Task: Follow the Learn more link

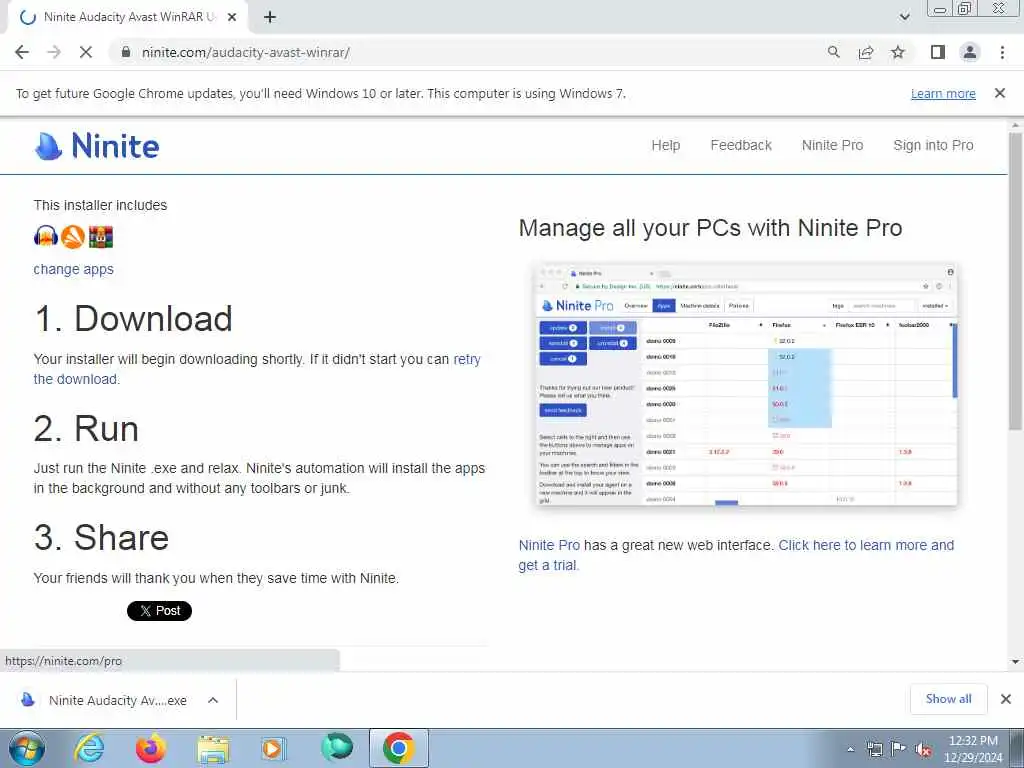Action: pyautogui.click(x=943, y=93)
